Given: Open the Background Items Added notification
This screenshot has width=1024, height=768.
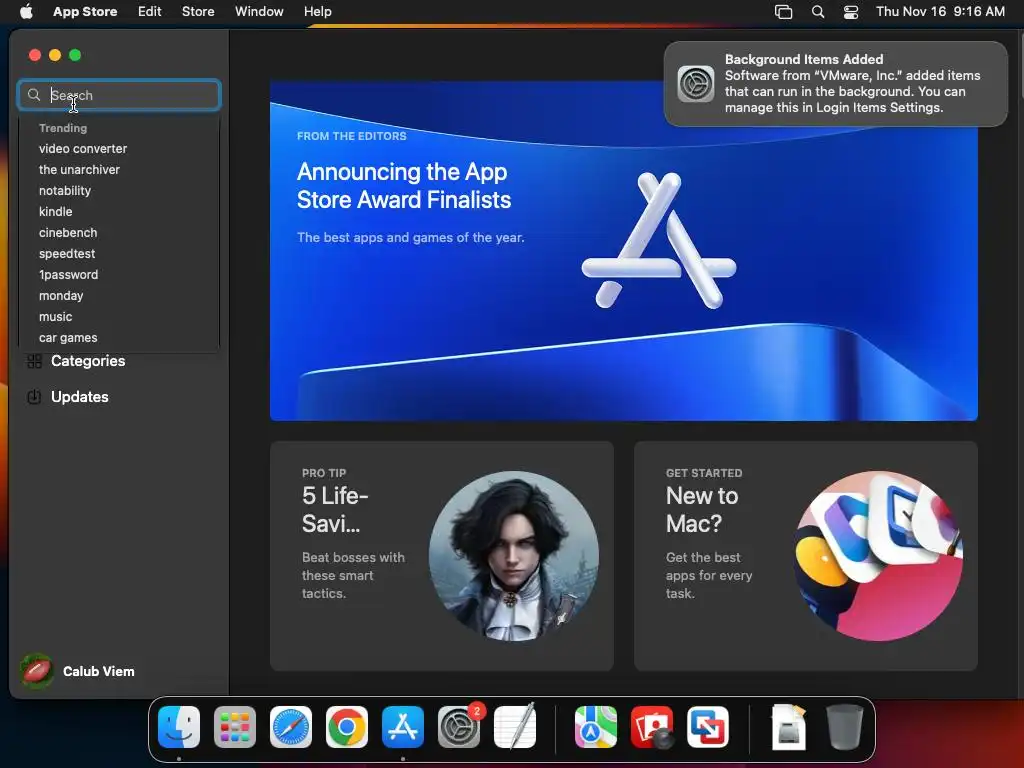Looking at the screenshot, I should tap(835, 84).
